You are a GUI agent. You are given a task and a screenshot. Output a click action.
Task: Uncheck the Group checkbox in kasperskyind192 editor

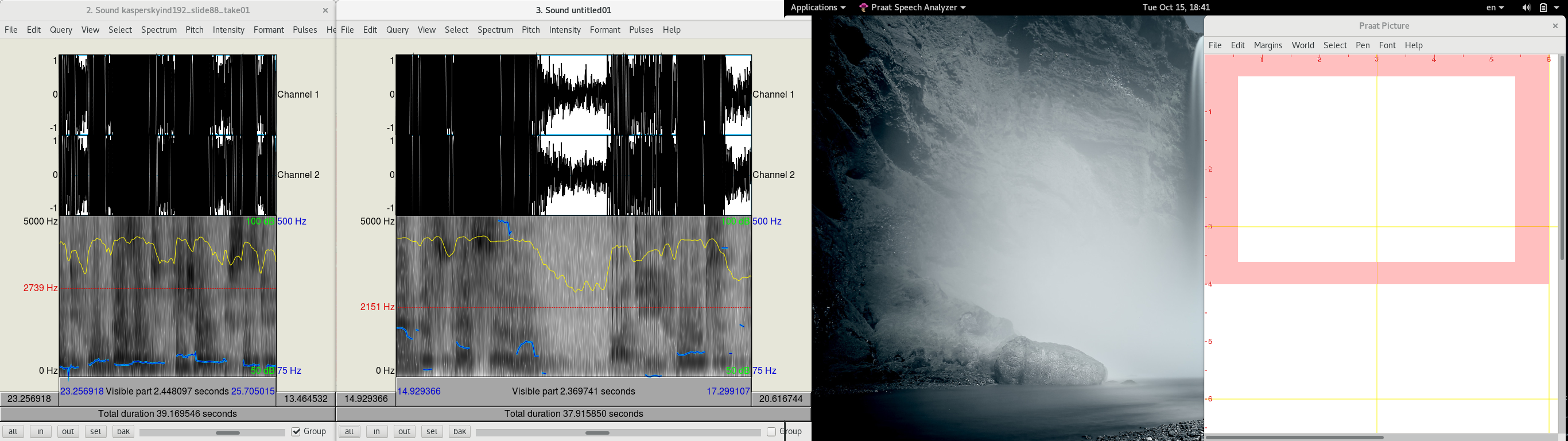point(296,432)
